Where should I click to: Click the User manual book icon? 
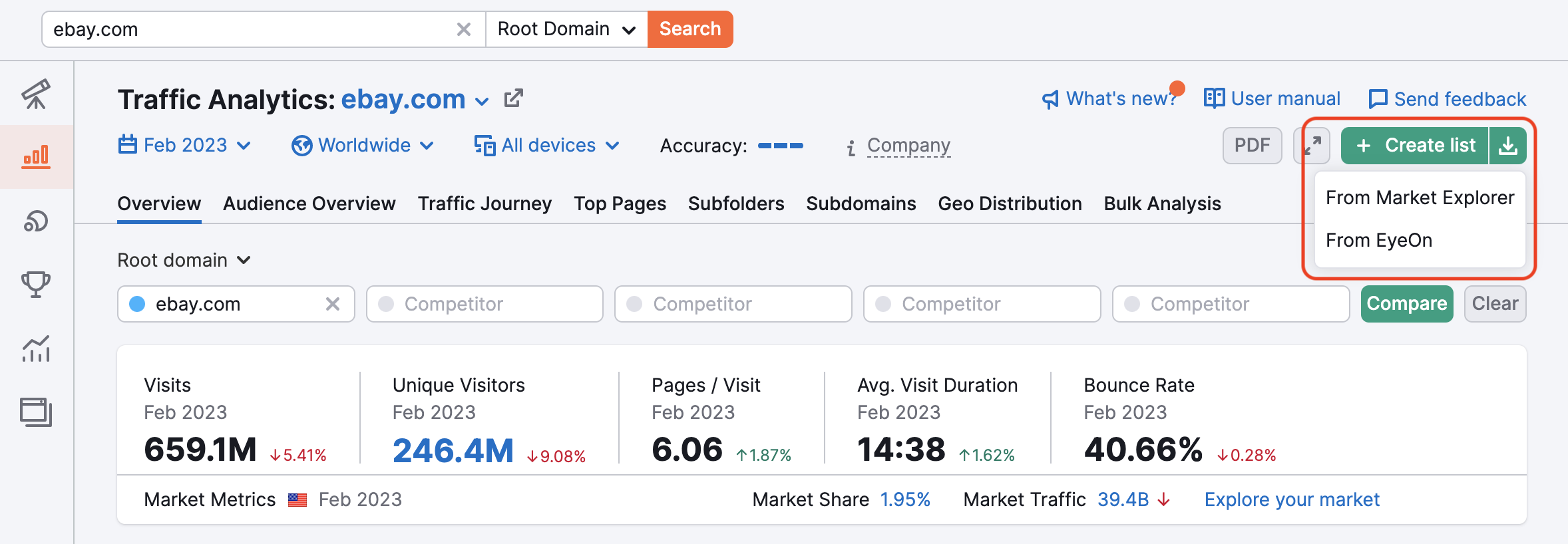point(1214,98)
